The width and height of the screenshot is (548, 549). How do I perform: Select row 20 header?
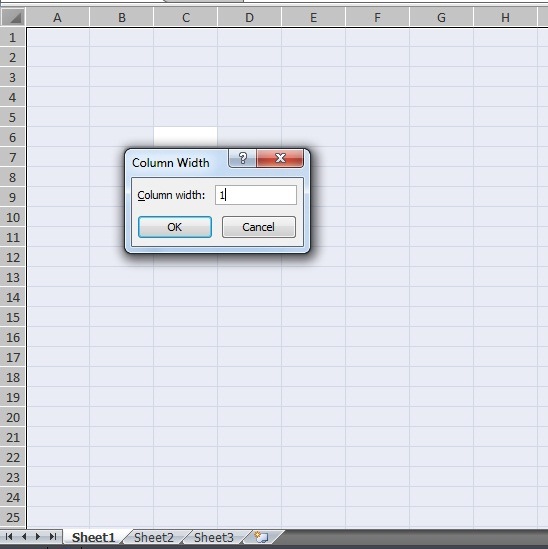tap(13, 417)
